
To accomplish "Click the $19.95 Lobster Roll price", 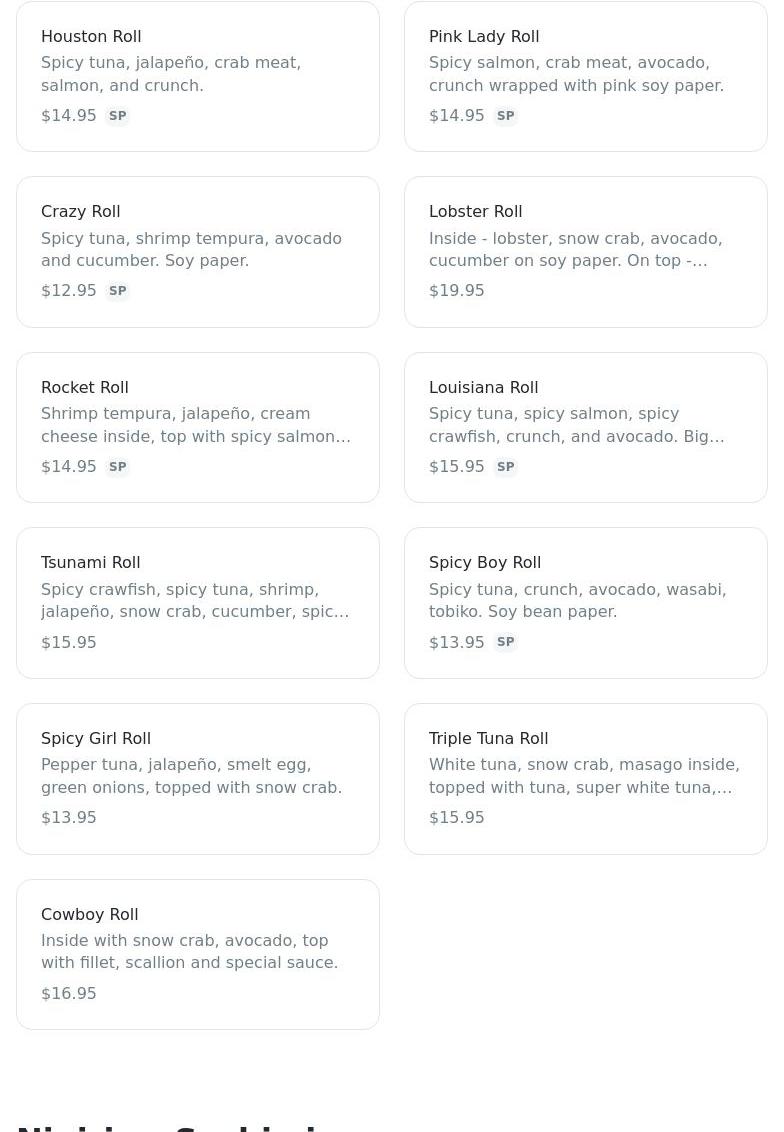I will [x=456, y=291].
